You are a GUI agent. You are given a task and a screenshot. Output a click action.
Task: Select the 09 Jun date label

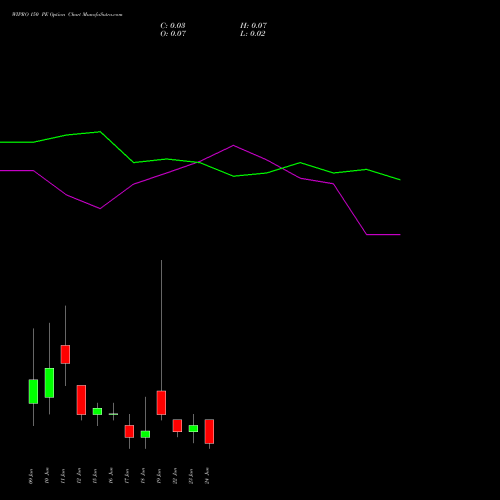point(31,476)
